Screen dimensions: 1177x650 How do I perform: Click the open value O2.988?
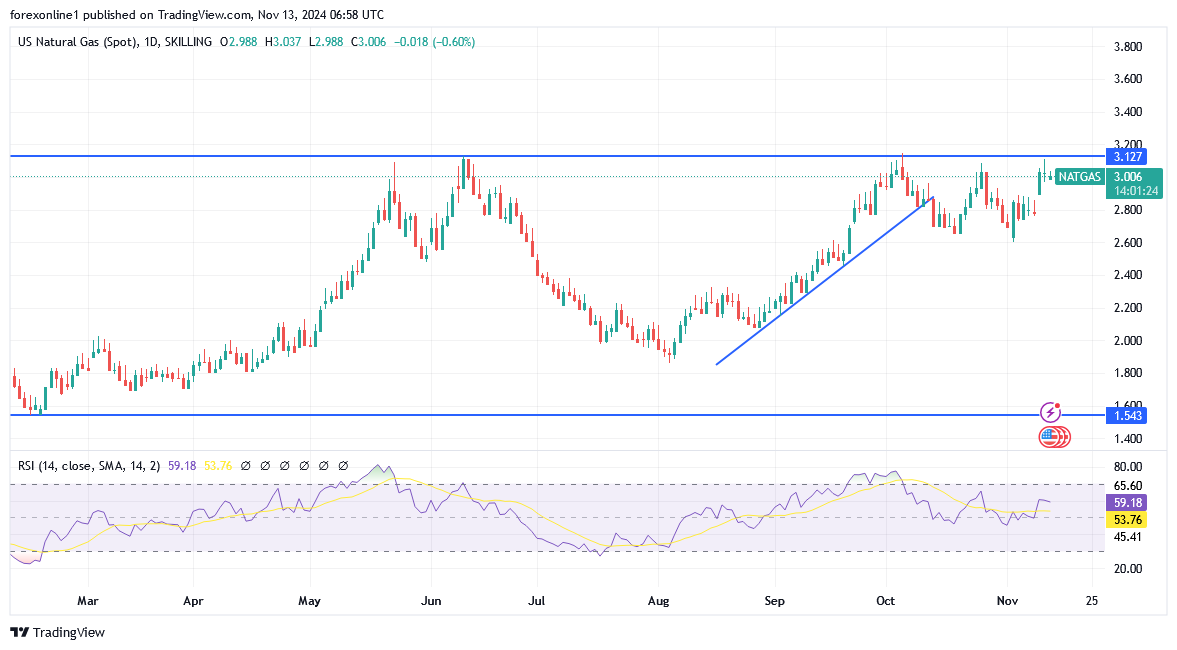[x=238, y=42]
